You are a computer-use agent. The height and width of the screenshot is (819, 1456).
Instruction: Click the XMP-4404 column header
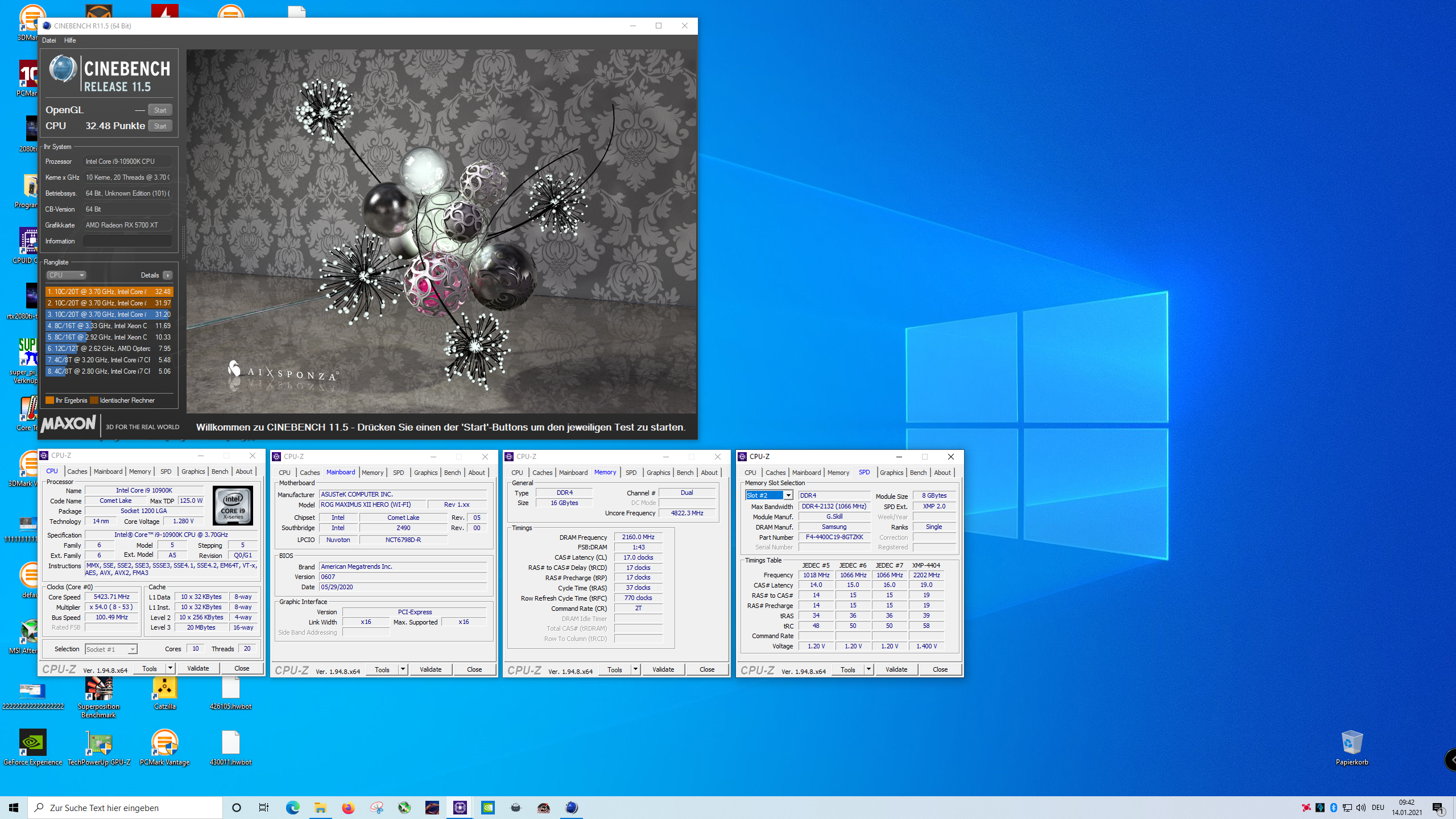pos(926,565)
